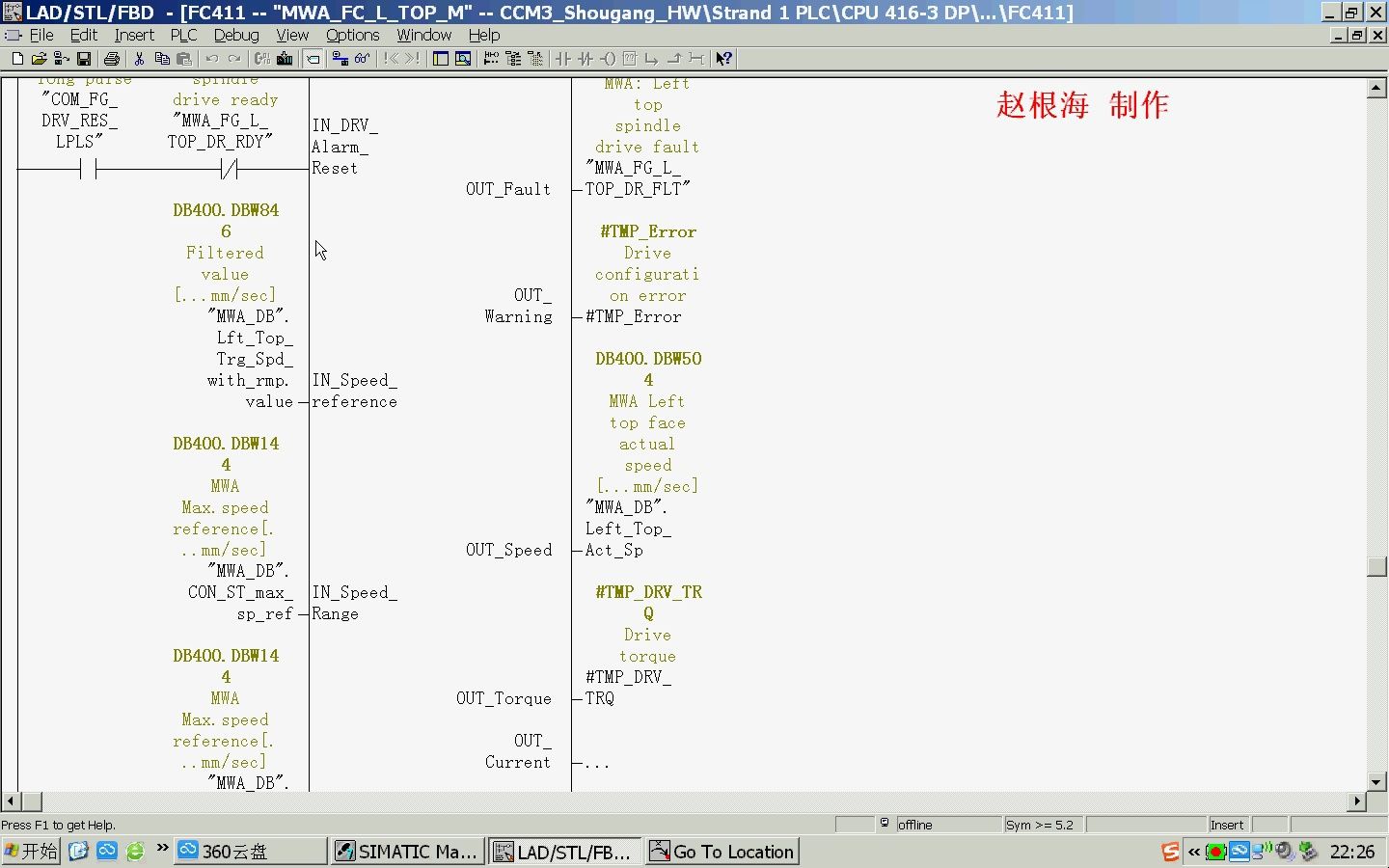
Task: Click the Close Branch toolbar icon
Action: coord(674,59)
